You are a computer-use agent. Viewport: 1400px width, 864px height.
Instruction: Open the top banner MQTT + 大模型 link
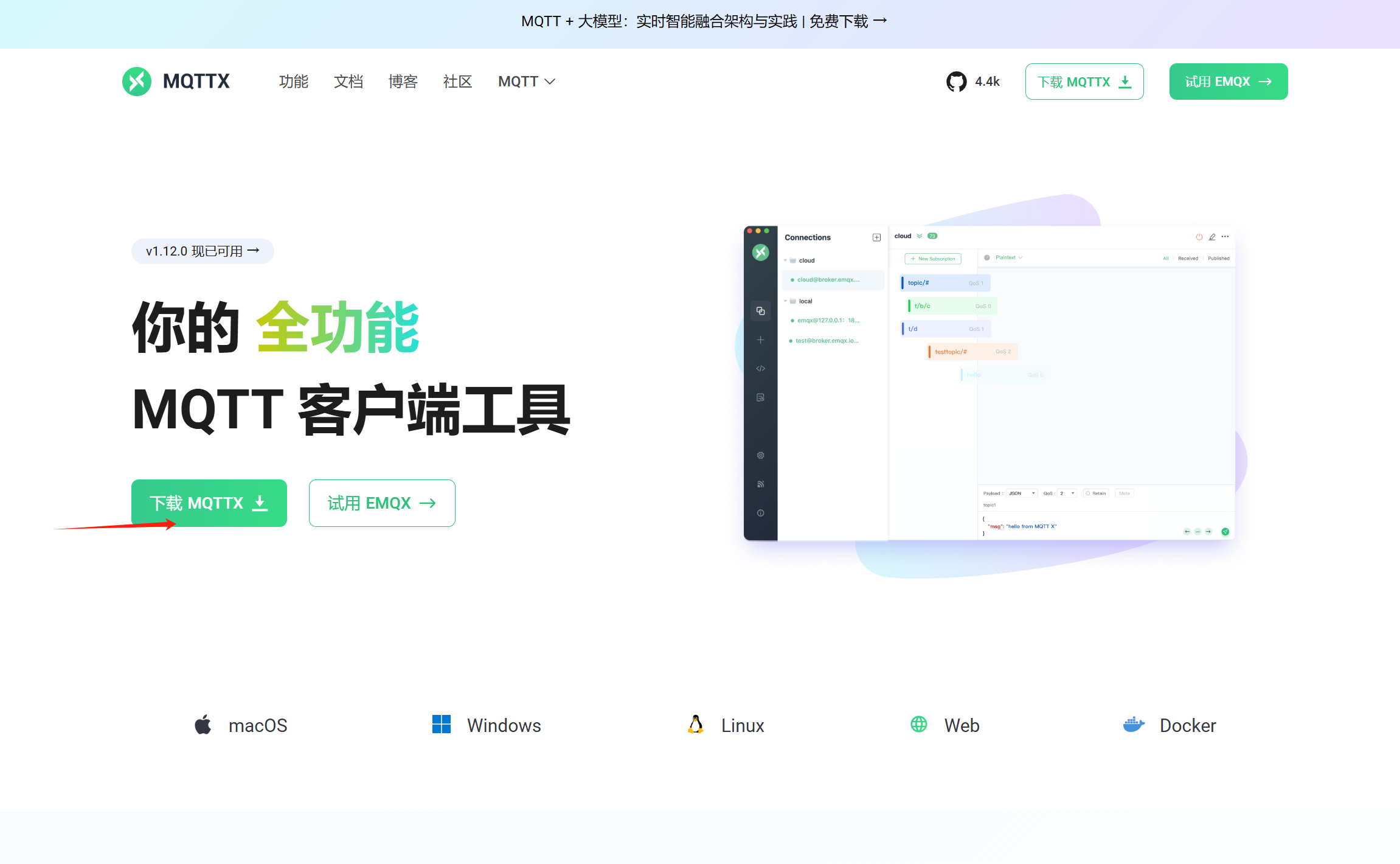(x=704, y=22)
